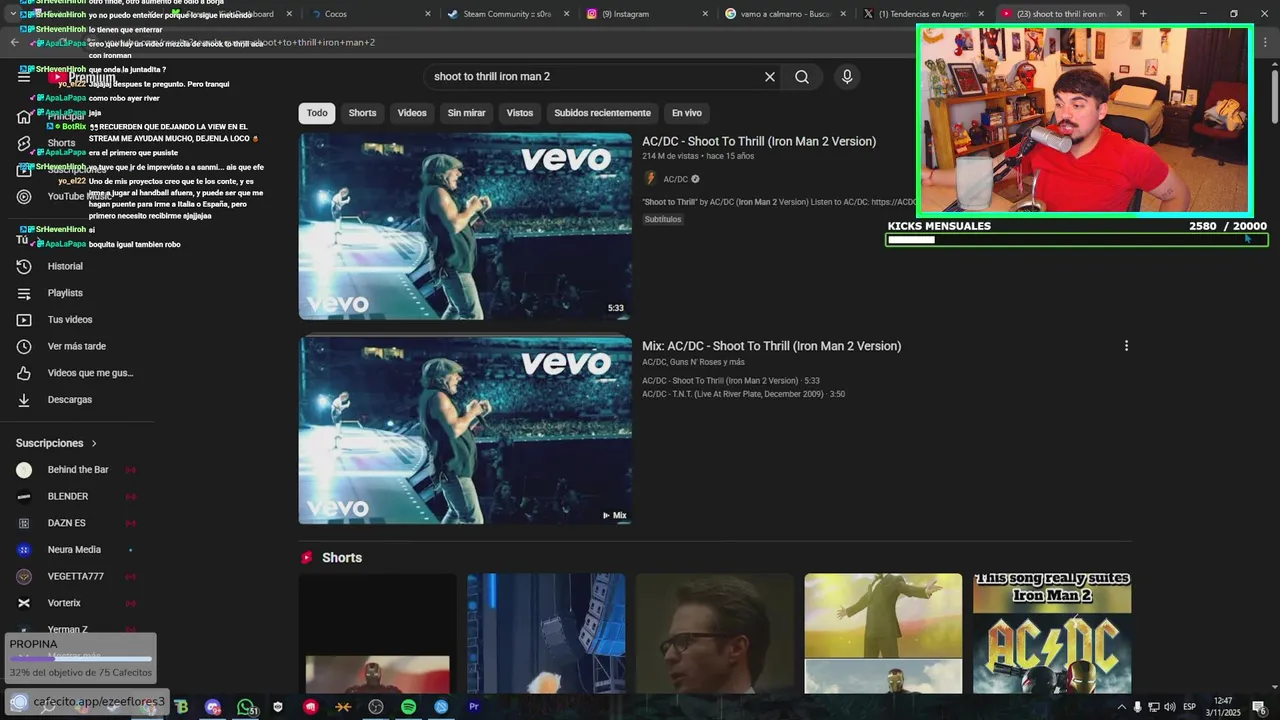The image size is (1280, 720).
Task: Click the Kicks Mensuales progress bar
Action: (1077, 240)
